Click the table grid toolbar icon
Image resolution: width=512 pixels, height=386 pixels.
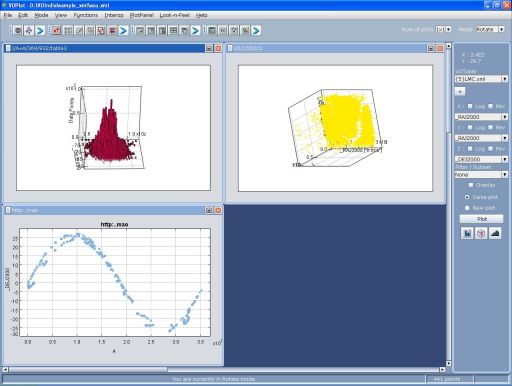[173, 31]
